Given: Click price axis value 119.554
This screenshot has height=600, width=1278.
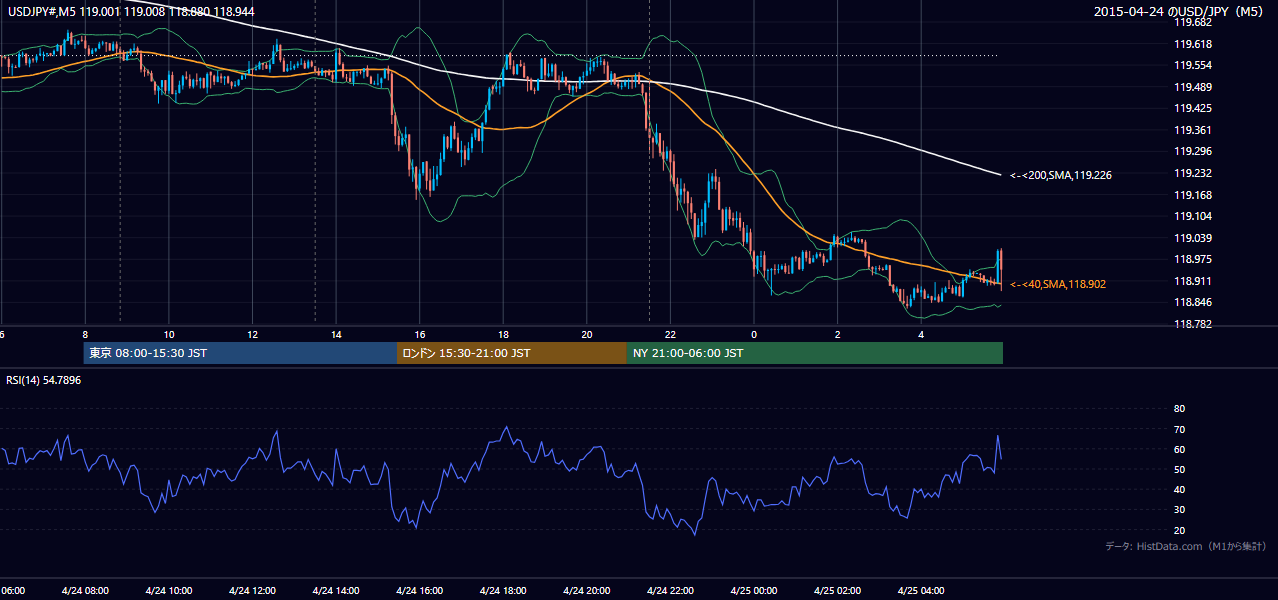Looking at the screenshot, I should (1193, 65).
